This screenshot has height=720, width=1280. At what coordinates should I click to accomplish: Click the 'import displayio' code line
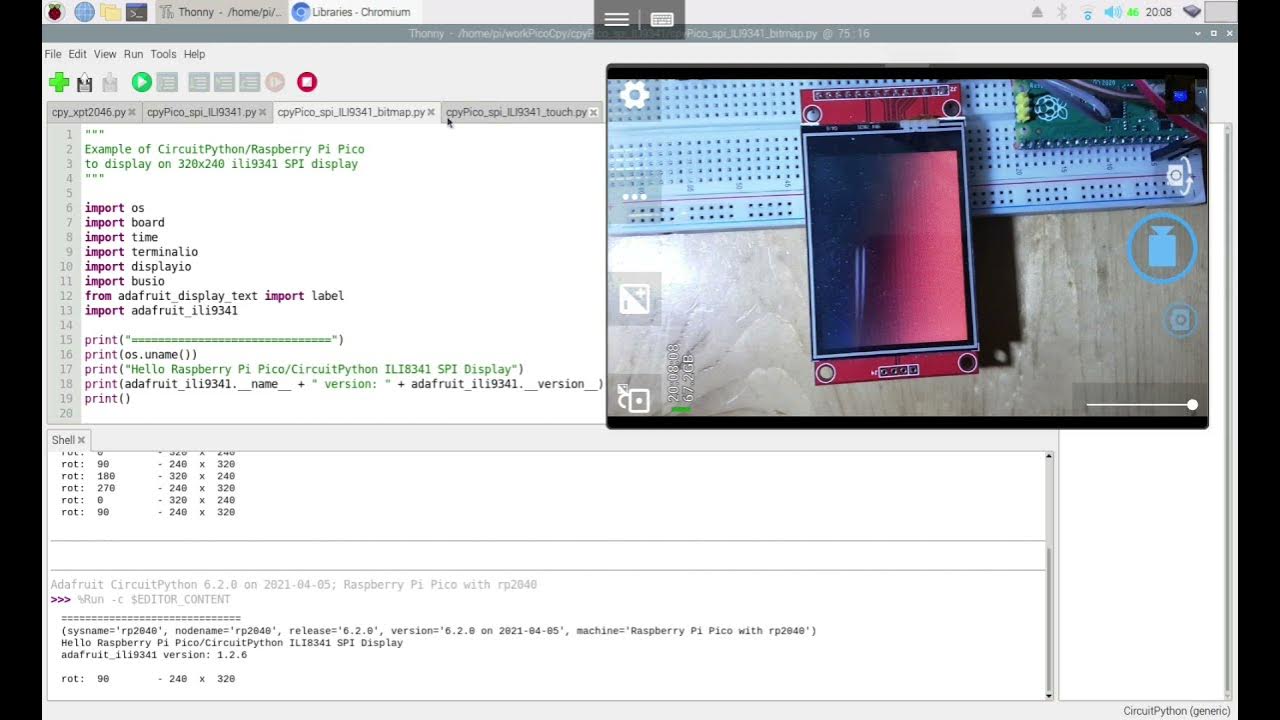138,267
